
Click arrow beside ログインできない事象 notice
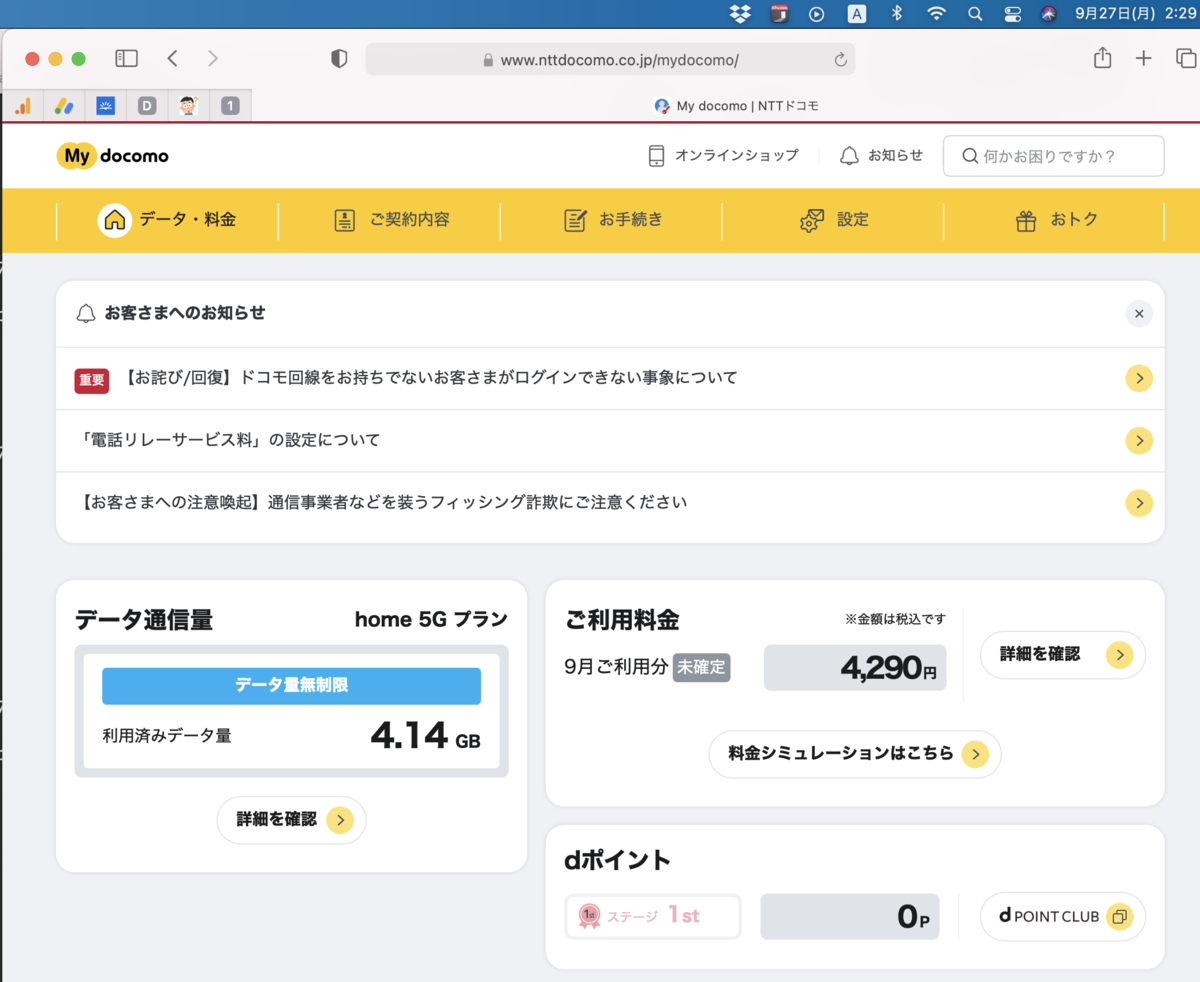coord(1139,378)
